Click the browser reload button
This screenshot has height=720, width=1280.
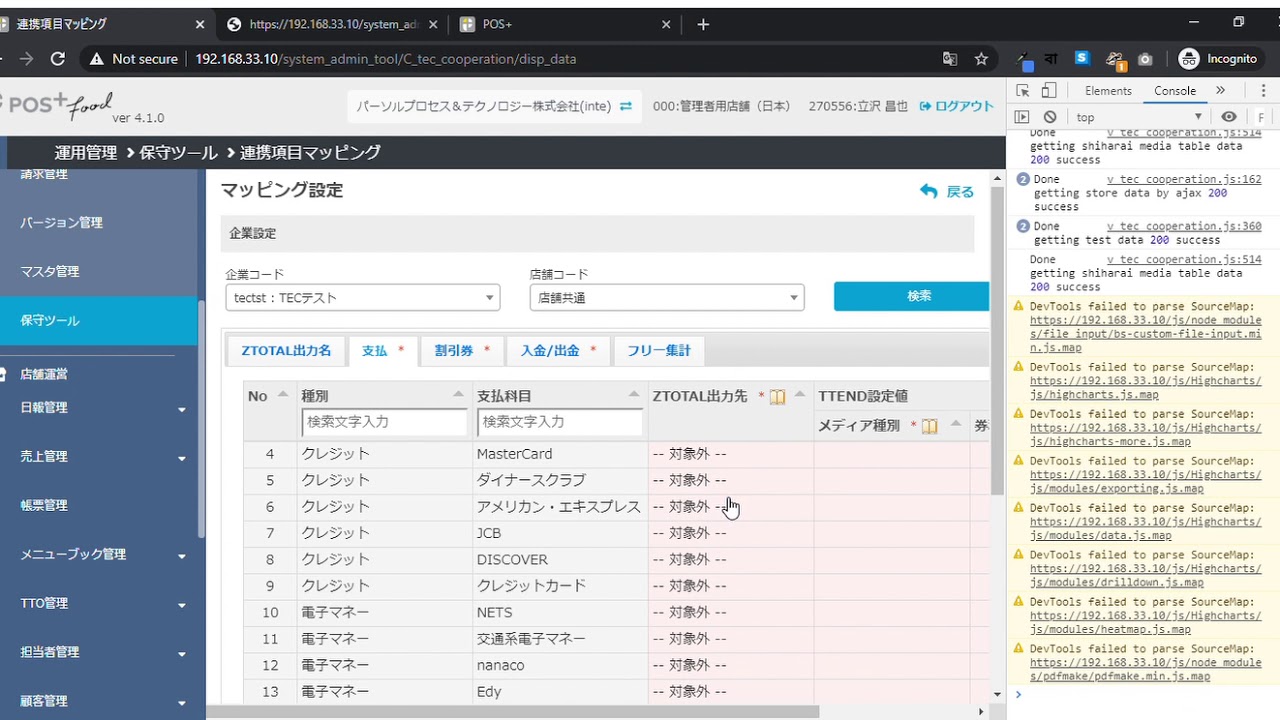(58, 59)
